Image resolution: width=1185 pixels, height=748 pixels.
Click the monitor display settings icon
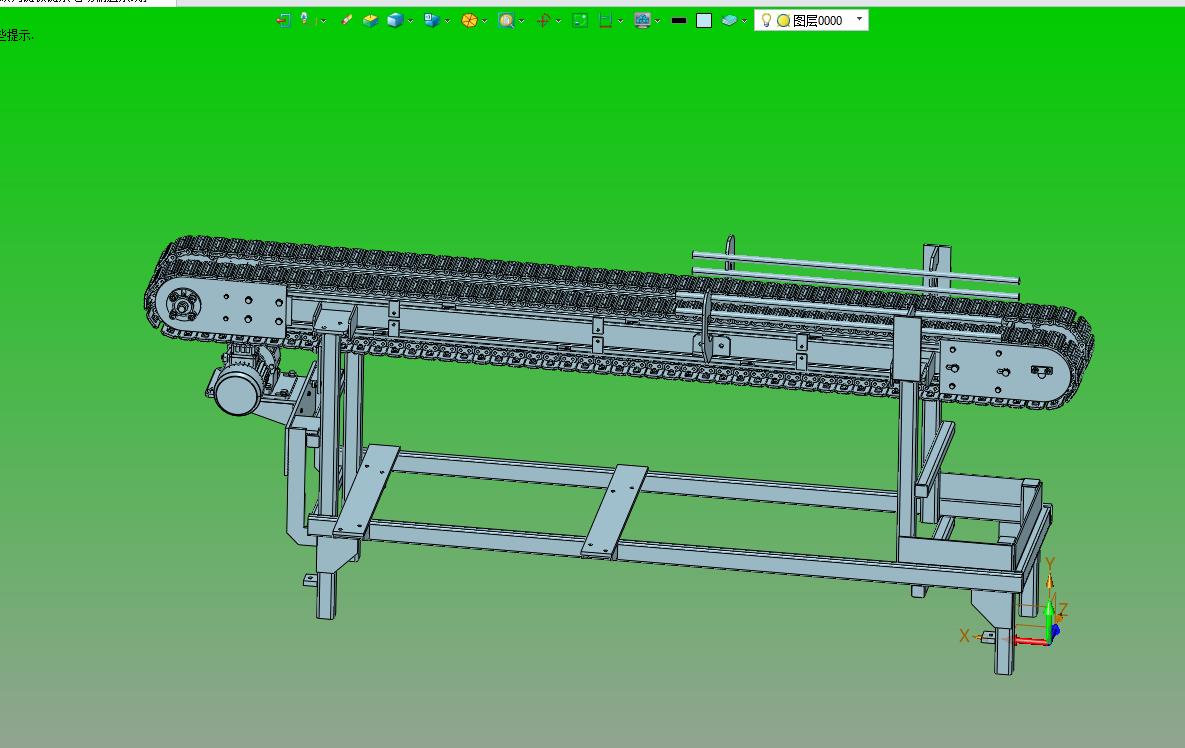coord(642,20)
